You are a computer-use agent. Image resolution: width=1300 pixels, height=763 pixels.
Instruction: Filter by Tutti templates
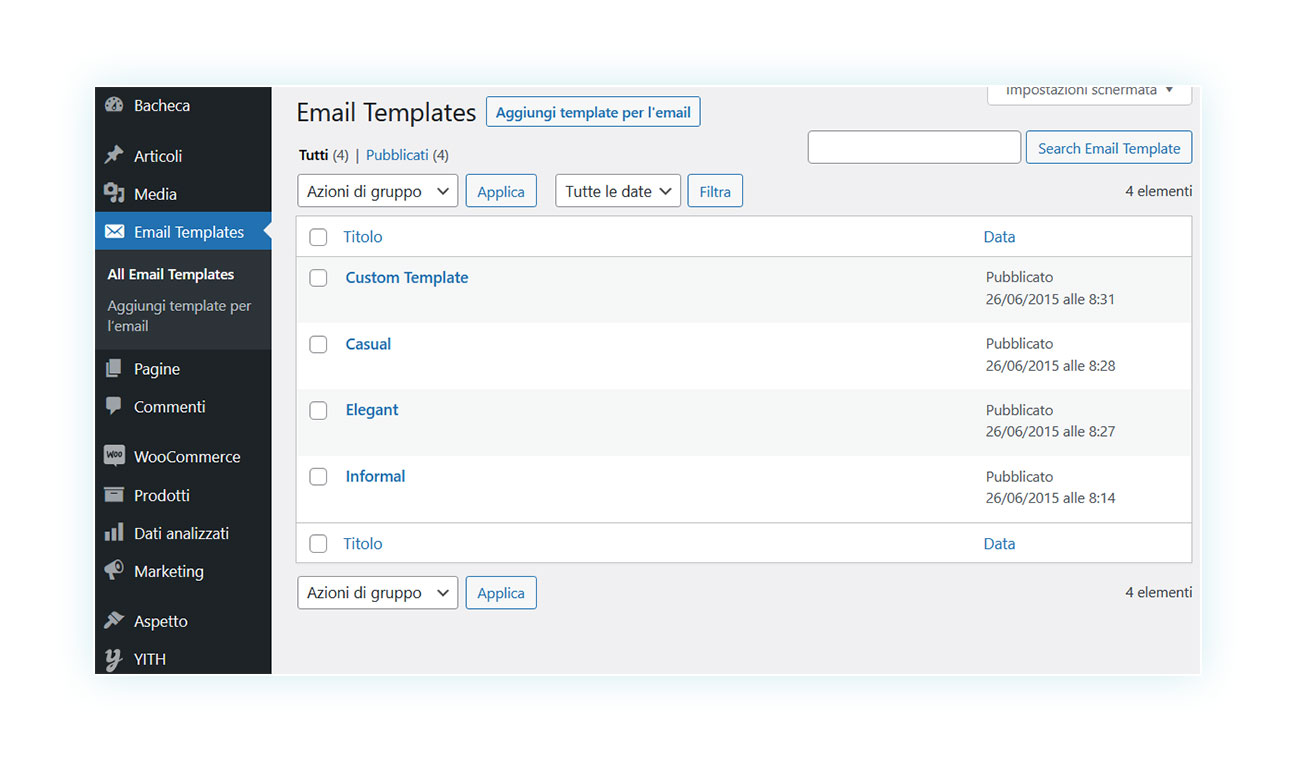313,155
